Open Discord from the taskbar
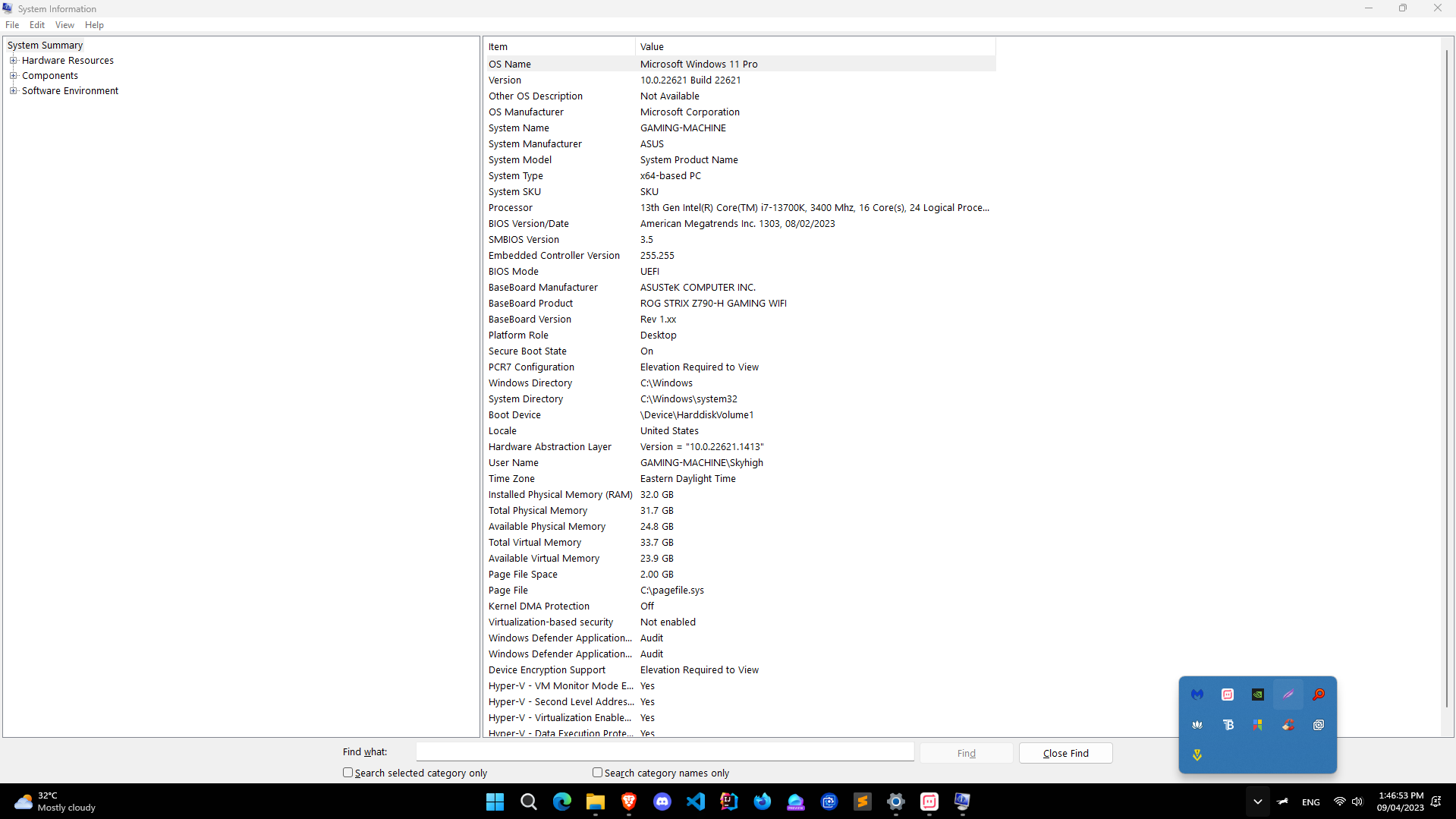Screen dimensions: 1456x819 (x=662, y=802)
